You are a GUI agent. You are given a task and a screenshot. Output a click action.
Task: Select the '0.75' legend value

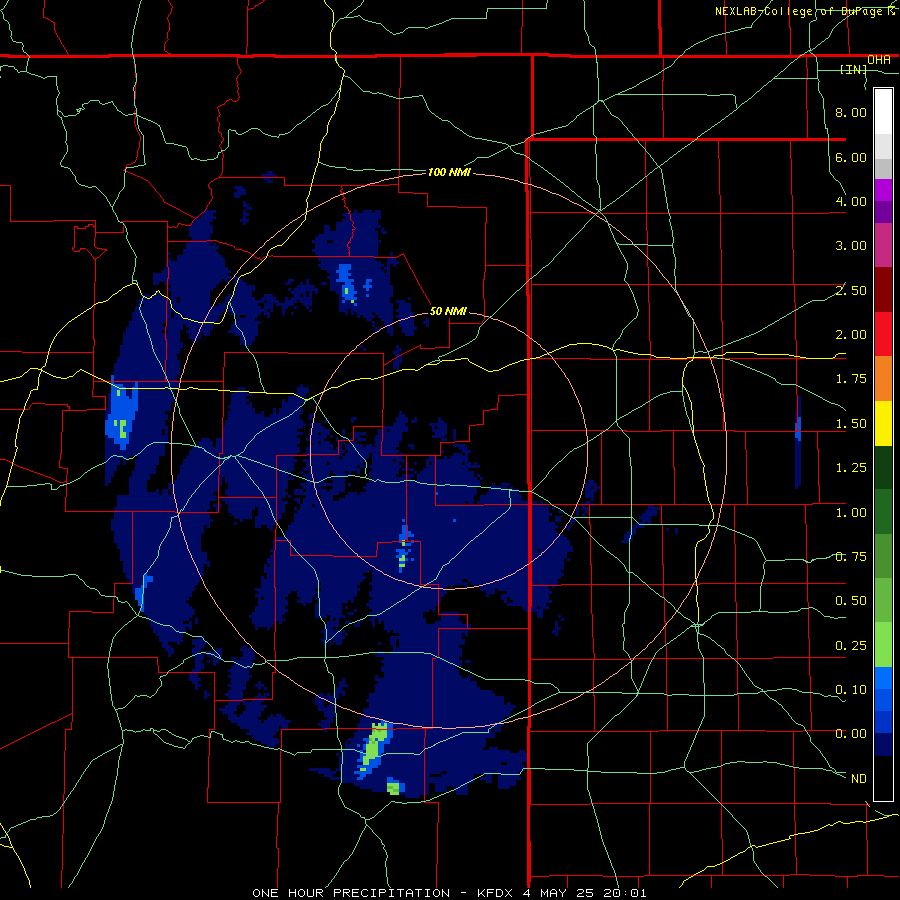click(x=851, y=557)
